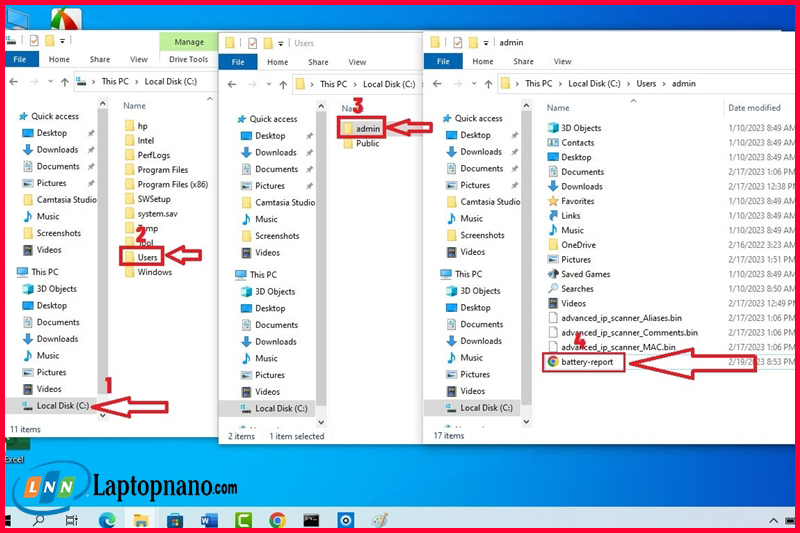
Task: Click the Properties checkmark in Local Disk window
Action: tap(34, 40)
